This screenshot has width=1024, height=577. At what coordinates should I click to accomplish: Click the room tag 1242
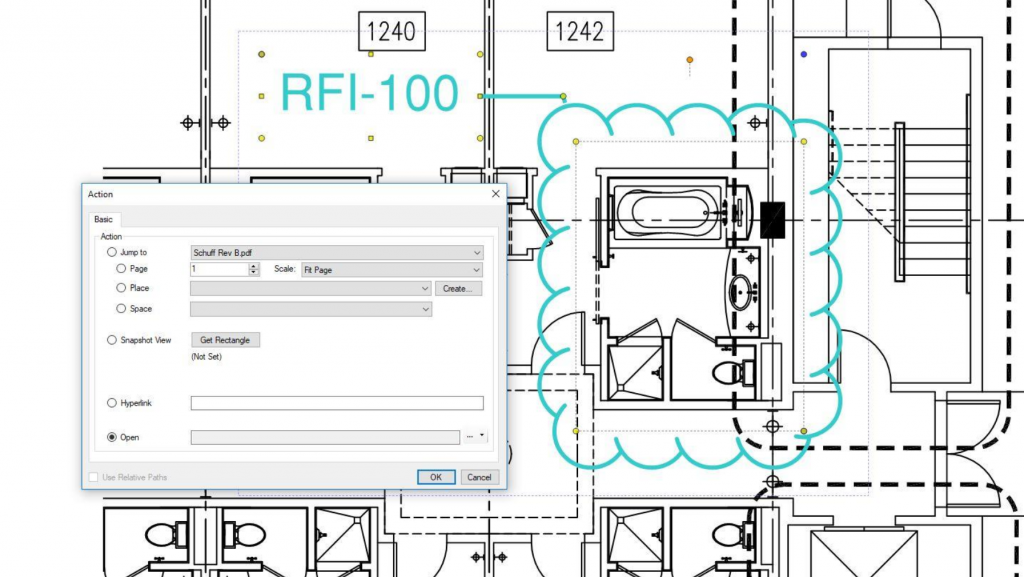click(580, 31)
